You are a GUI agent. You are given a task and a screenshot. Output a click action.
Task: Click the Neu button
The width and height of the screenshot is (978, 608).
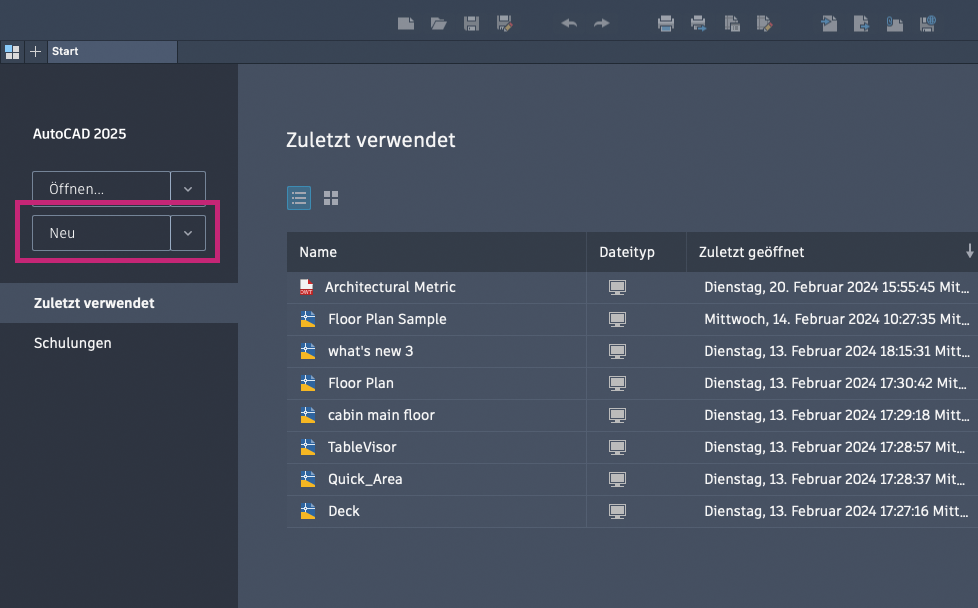pos(101,233)
